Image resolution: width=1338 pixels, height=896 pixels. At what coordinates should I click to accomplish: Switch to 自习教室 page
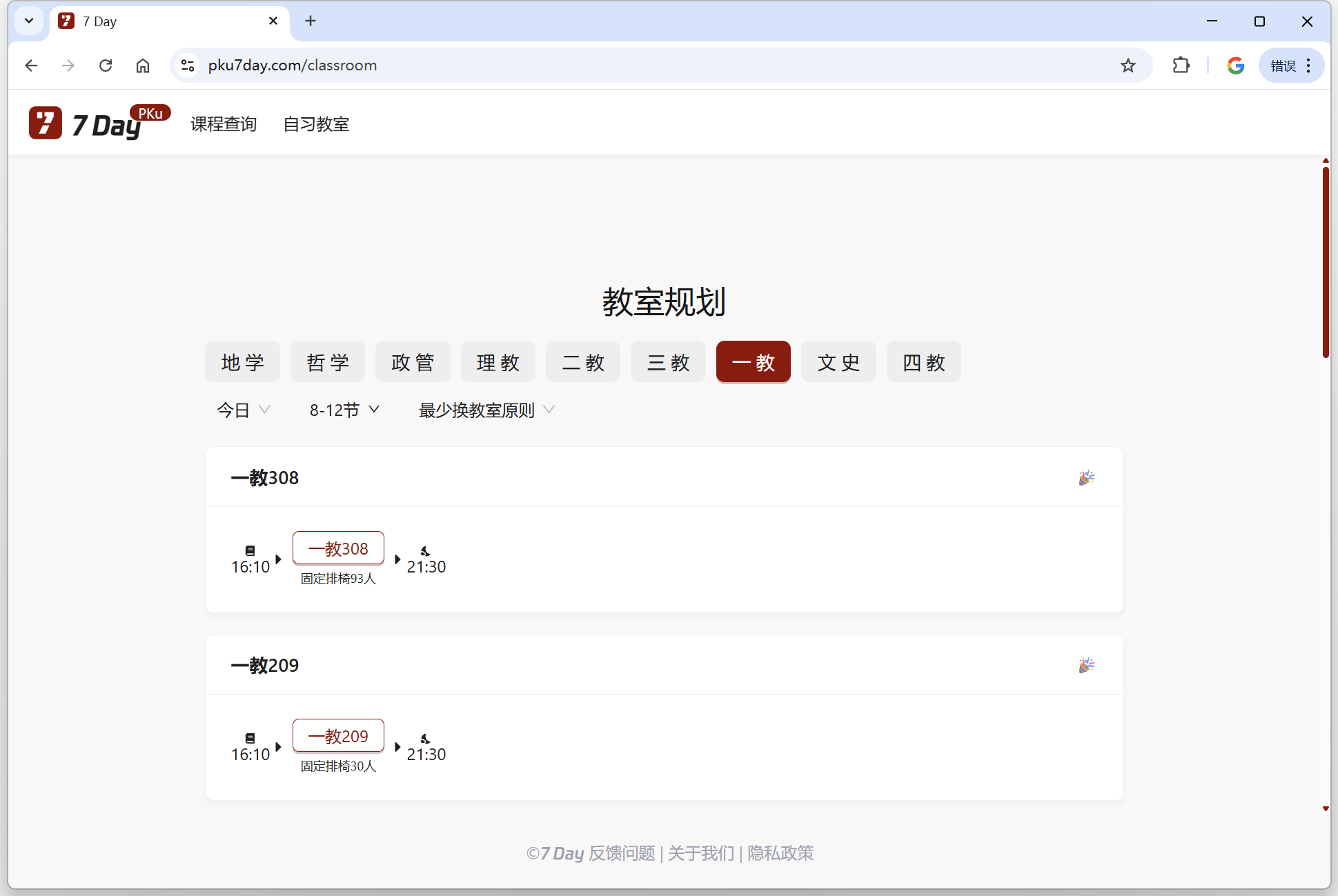(316, 124)
